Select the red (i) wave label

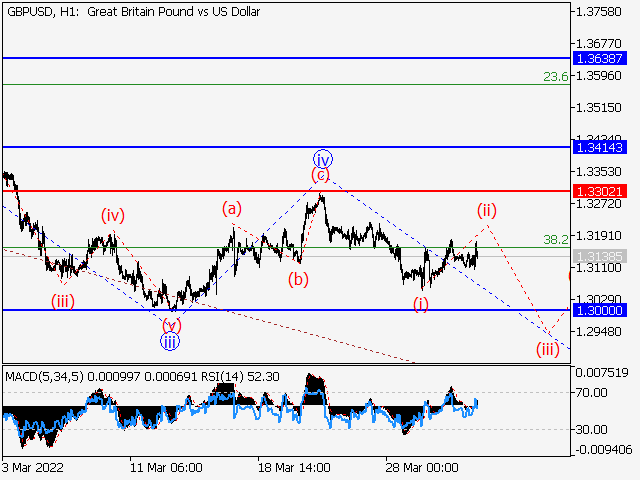(421, 304)
